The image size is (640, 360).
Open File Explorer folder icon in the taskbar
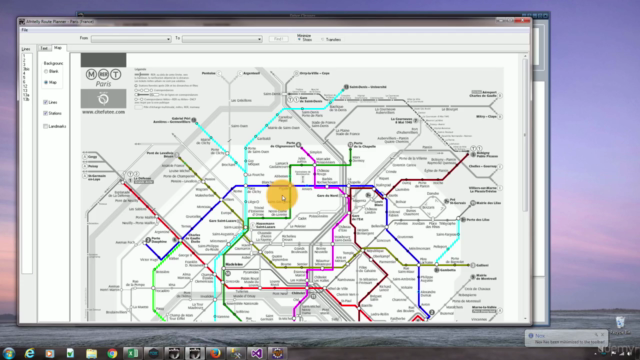(91, 353)
